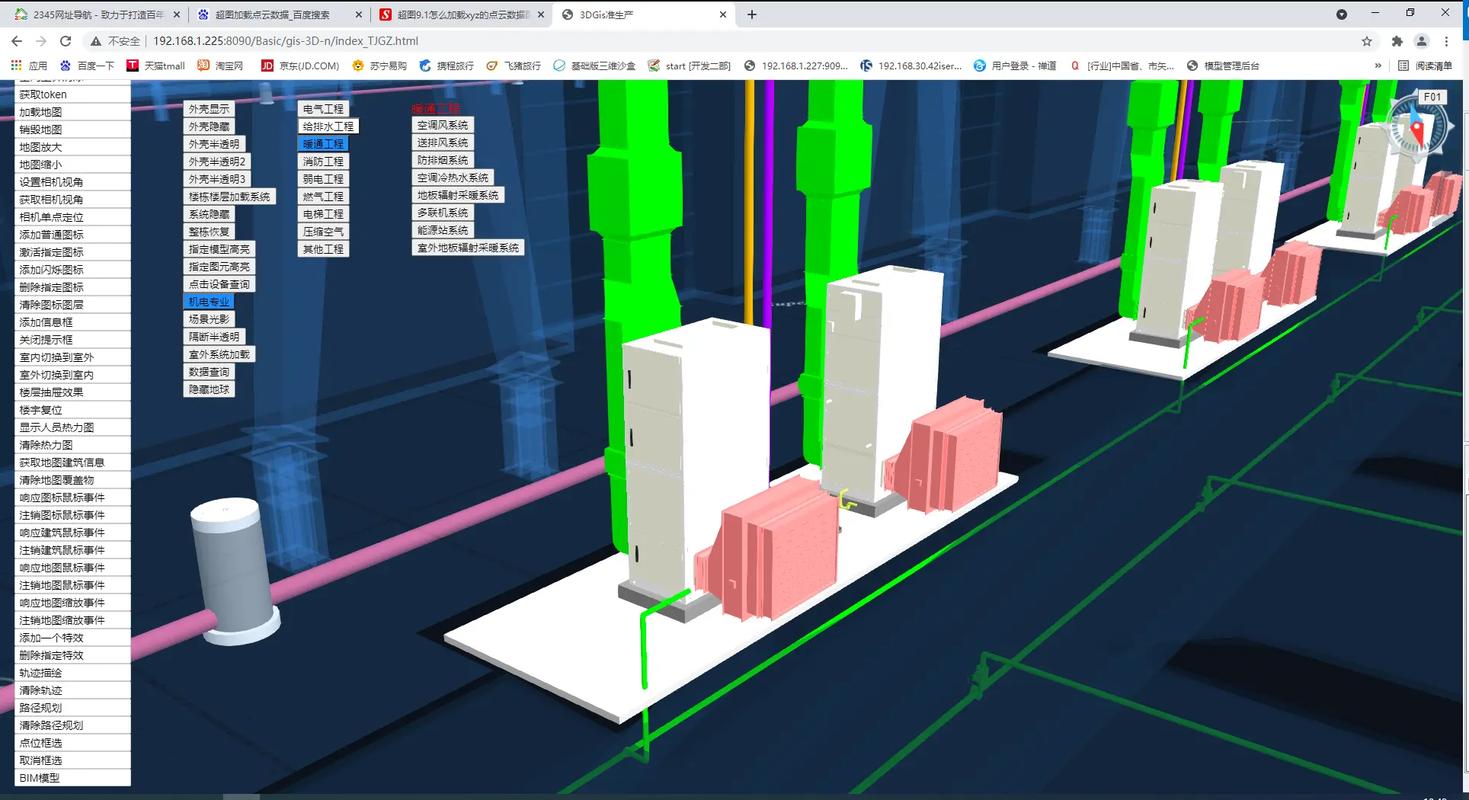This screenshot has height=800, width=1469.
Task: Click the 天猫tmall bookmark favicon
Action: point(132,65)
